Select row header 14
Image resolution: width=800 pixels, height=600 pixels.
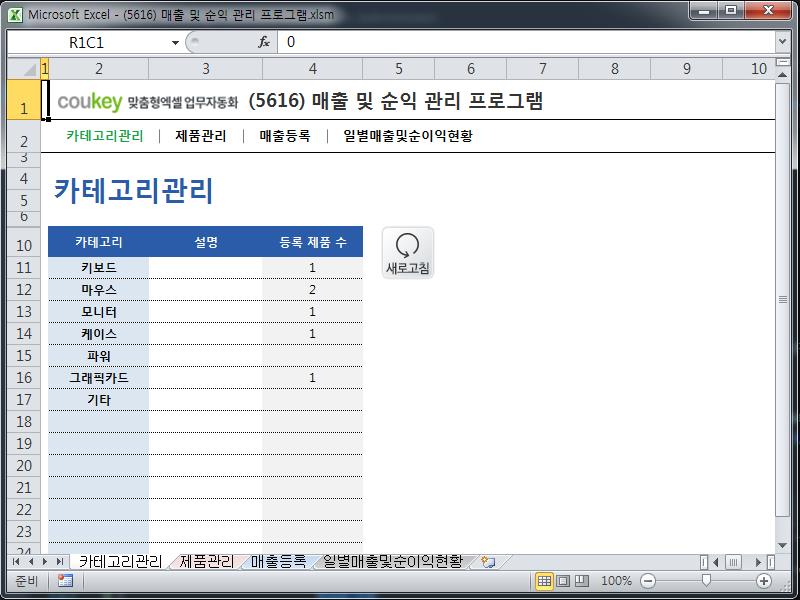point(24,334)
